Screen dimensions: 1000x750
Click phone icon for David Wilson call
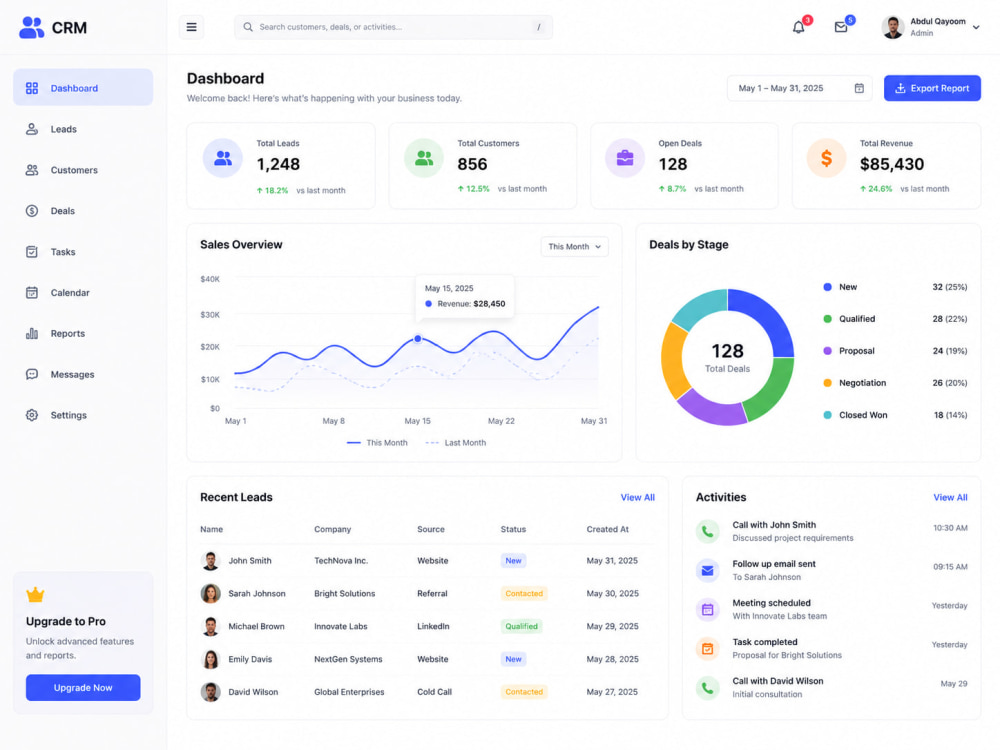point(707,688)
